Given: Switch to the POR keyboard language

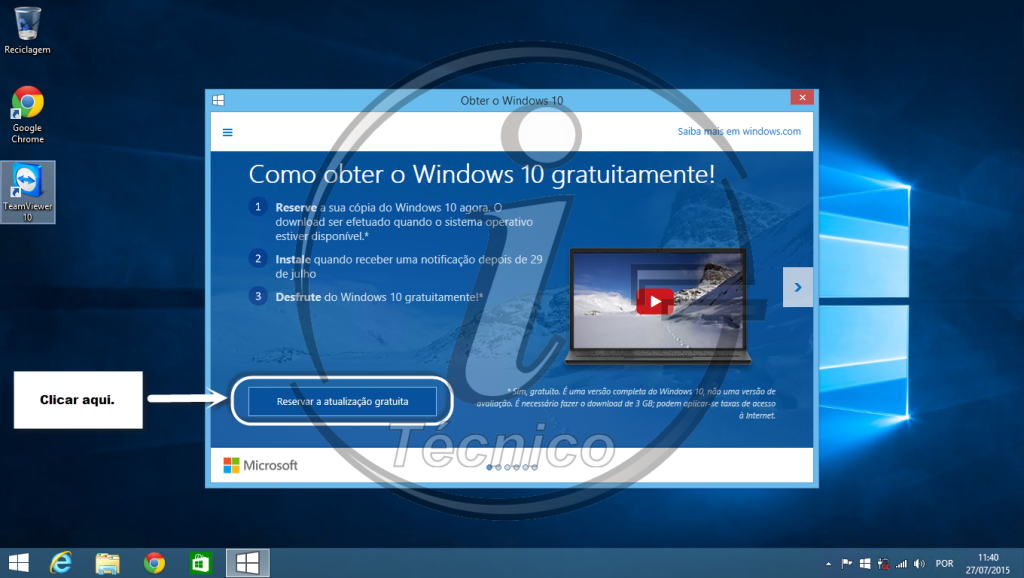Looking at the screenshot, I should (945, 562).
